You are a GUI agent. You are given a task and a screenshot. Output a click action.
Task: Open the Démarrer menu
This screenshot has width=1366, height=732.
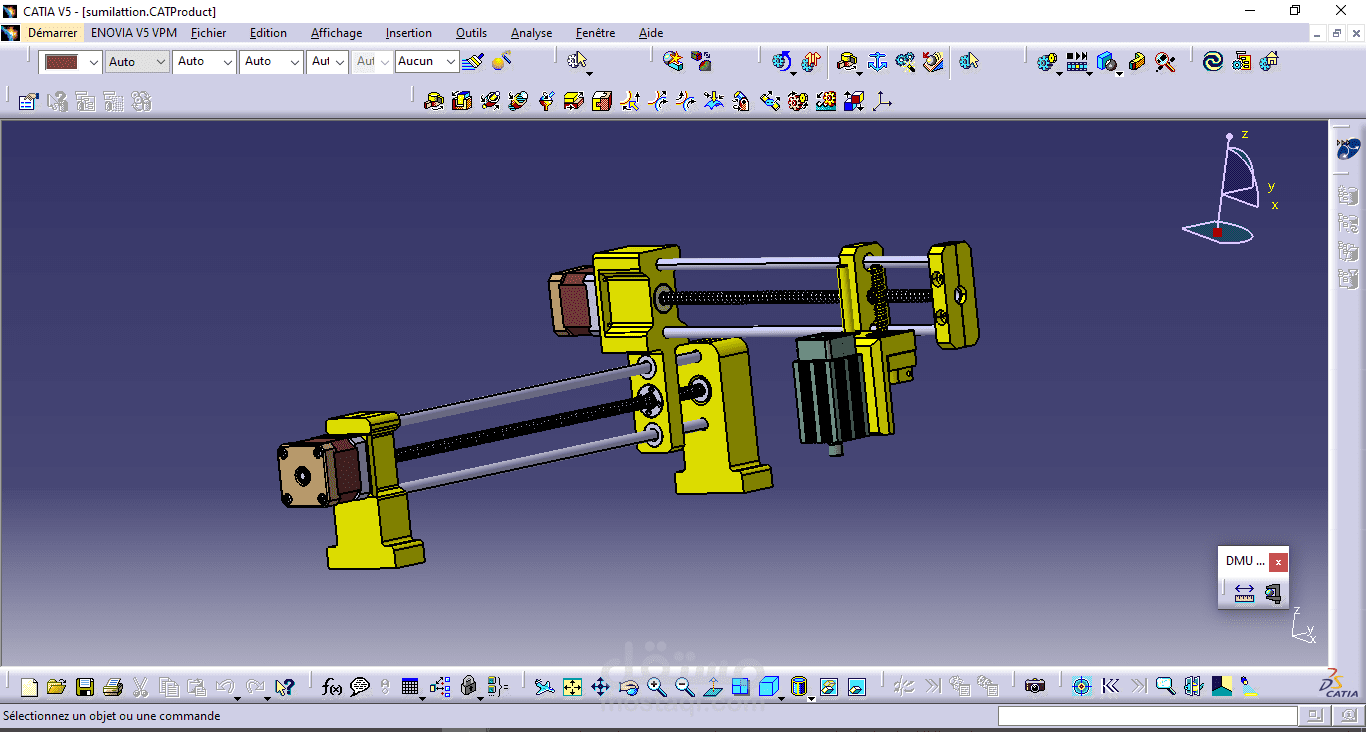52,33
